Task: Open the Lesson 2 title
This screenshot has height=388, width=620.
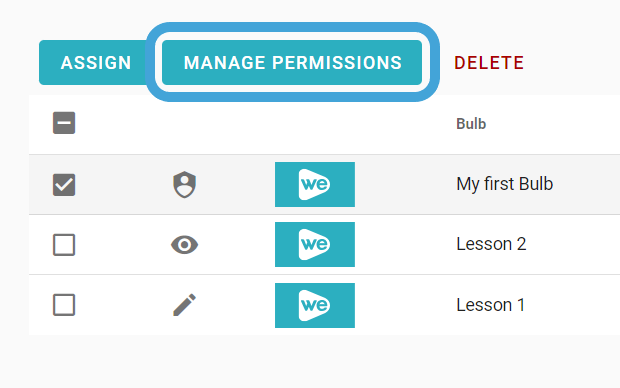Action: point(491,244)
